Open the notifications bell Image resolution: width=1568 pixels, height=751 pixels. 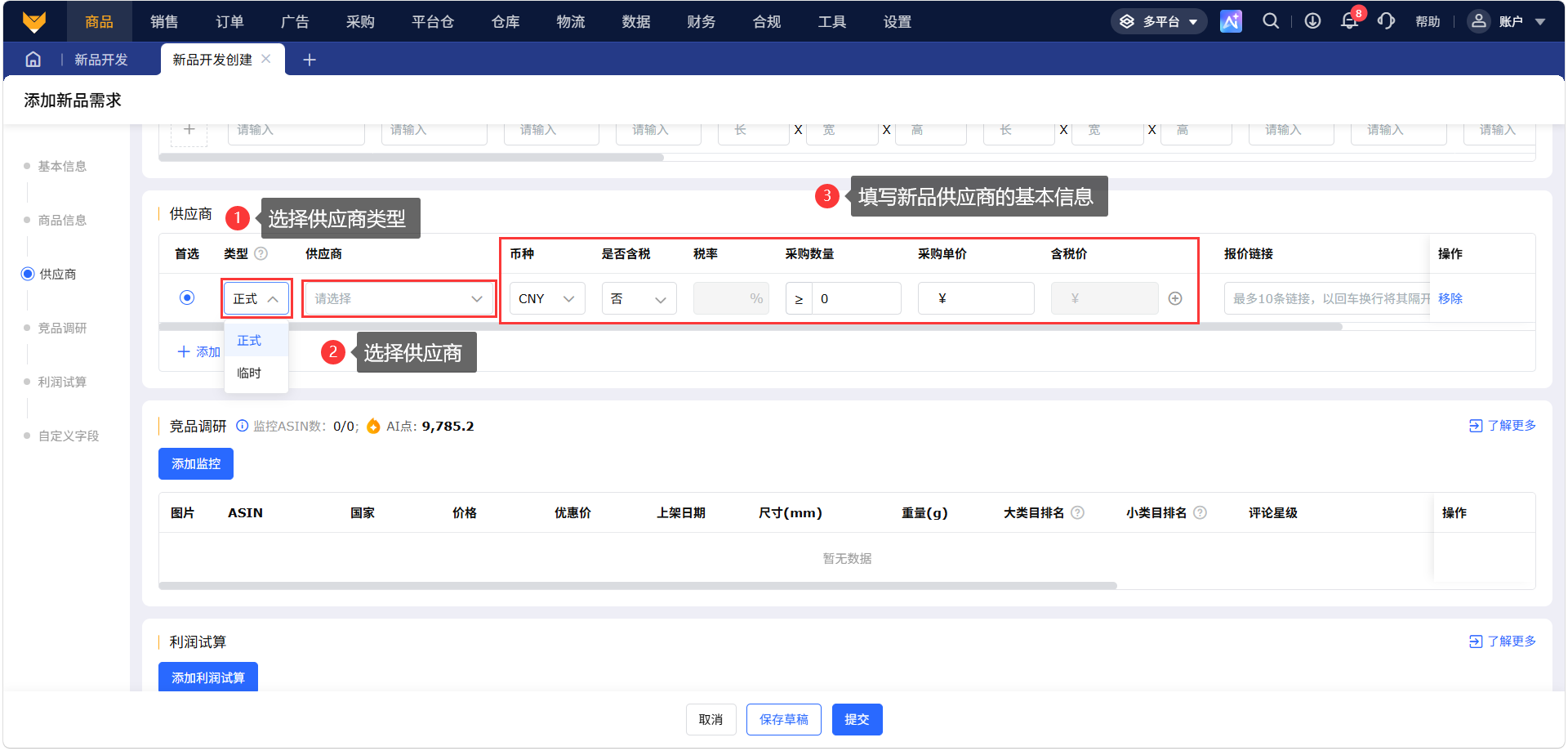(1349, 21)
